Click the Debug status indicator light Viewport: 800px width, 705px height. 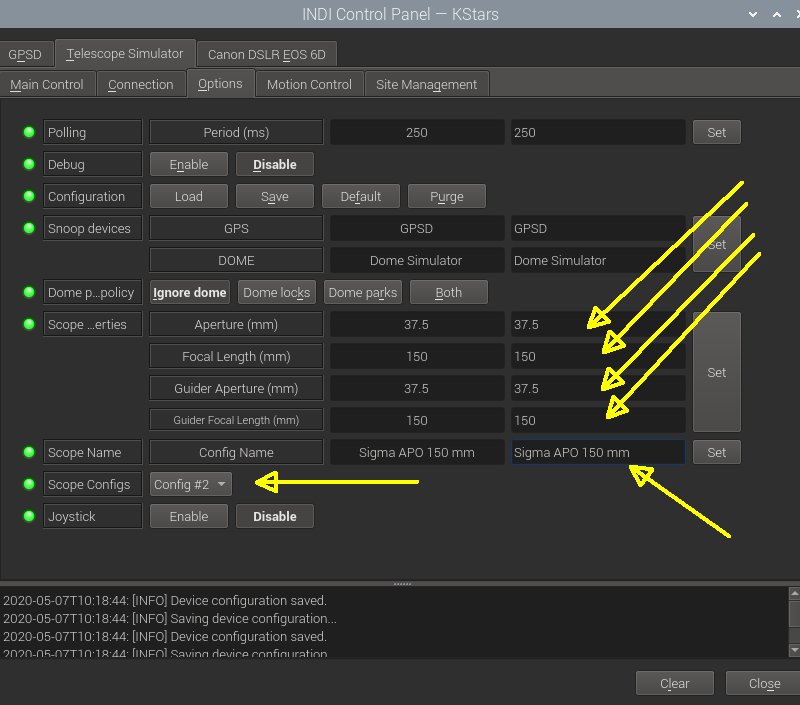point(29,164)
